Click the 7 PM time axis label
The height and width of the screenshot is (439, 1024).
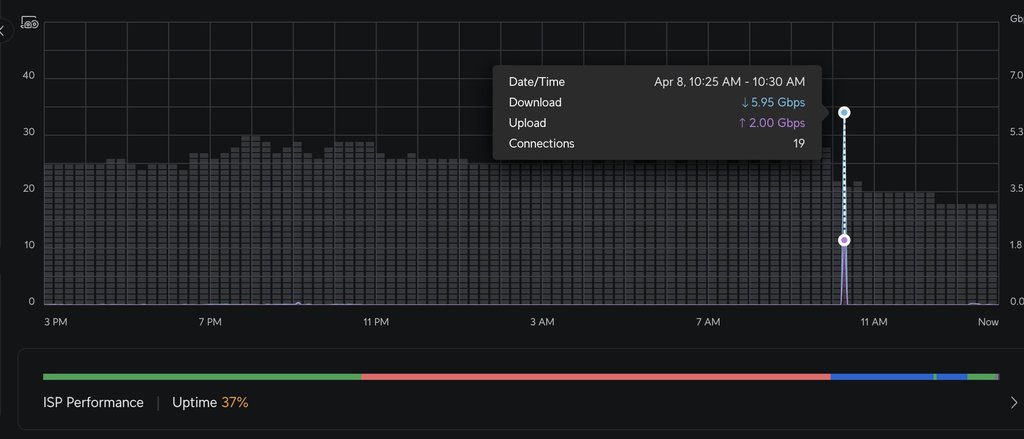(210, 322)
